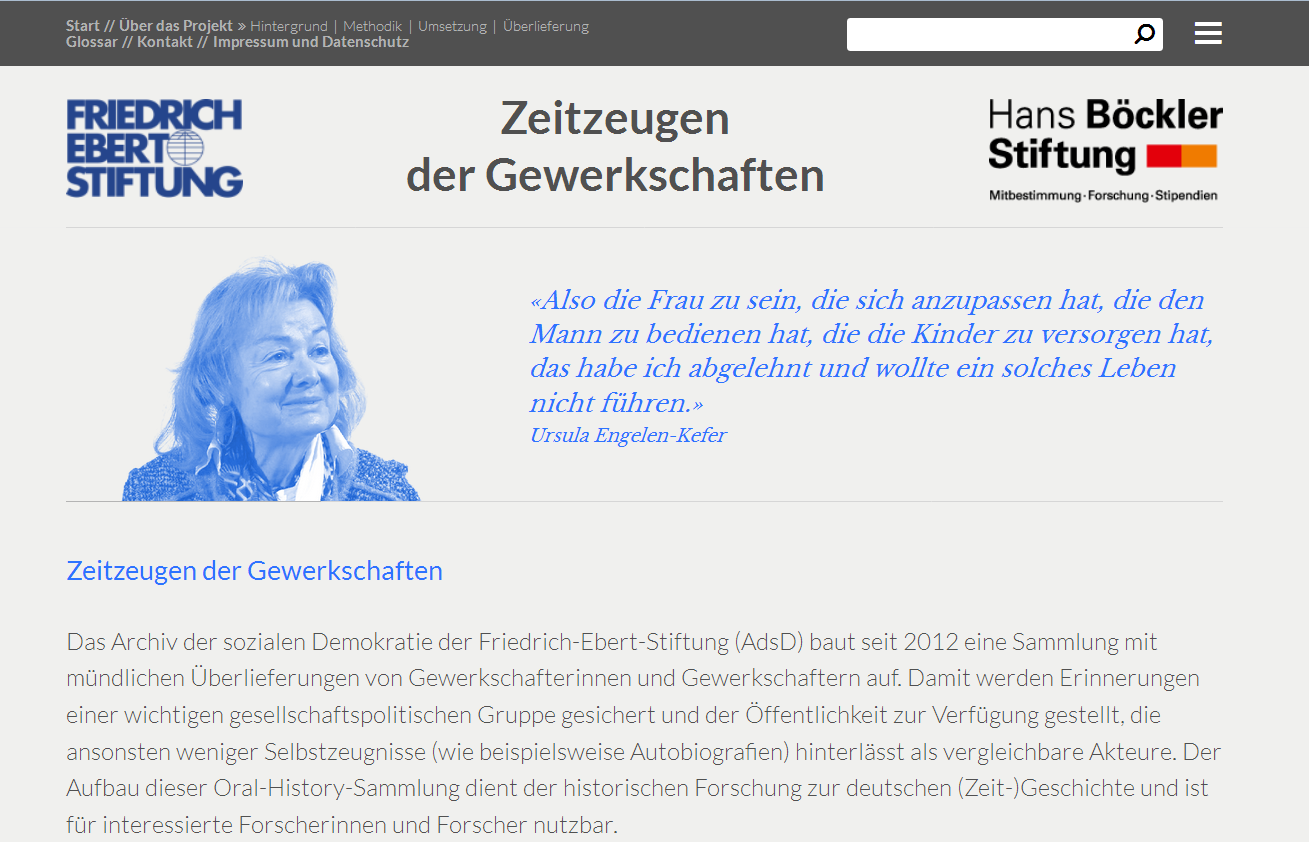Click the red-orange Böckler color blocks

1181,157
